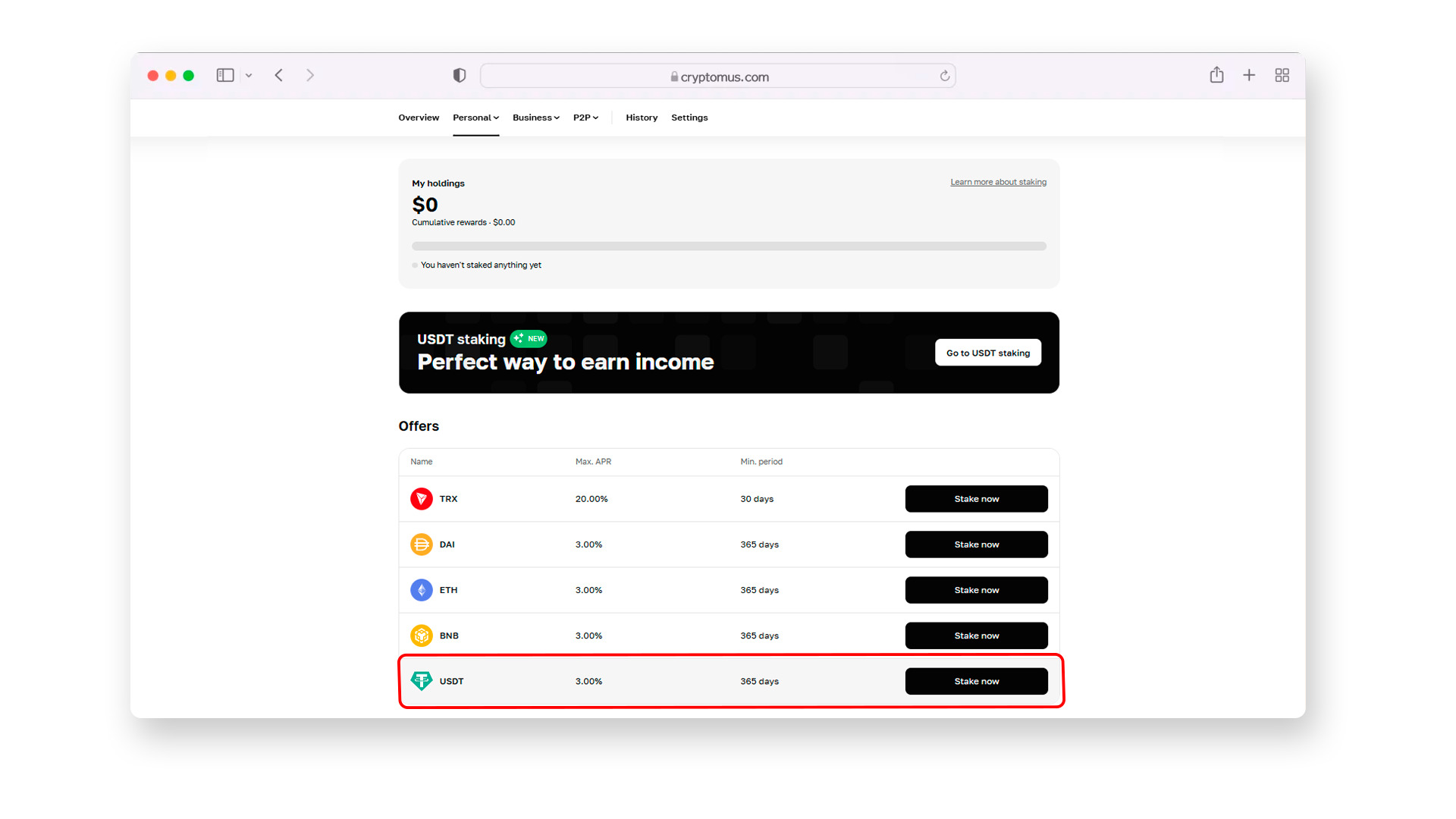Image resolution: width=1456 pixels, height=819 pixels.
Task: Click the DAI token icon
Action: click(x=420, y=544)
